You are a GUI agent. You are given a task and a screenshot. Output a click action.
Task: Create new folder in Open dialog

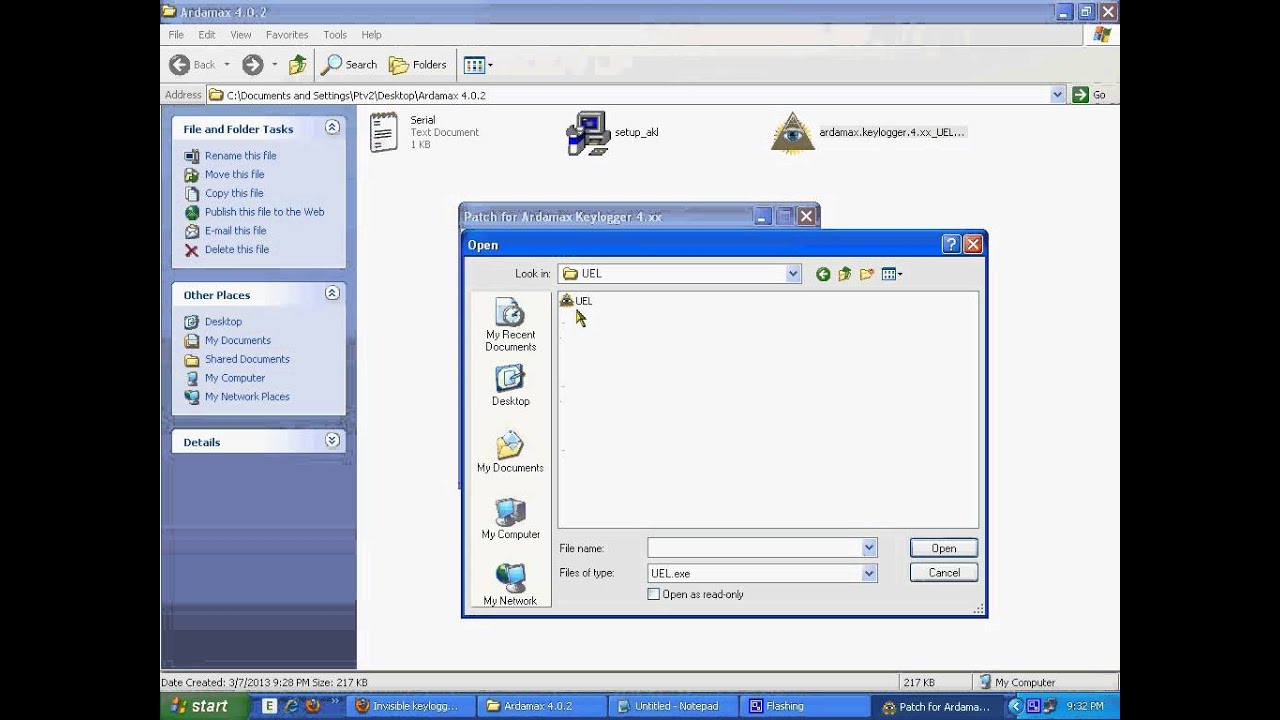click(x=867, y=274)
